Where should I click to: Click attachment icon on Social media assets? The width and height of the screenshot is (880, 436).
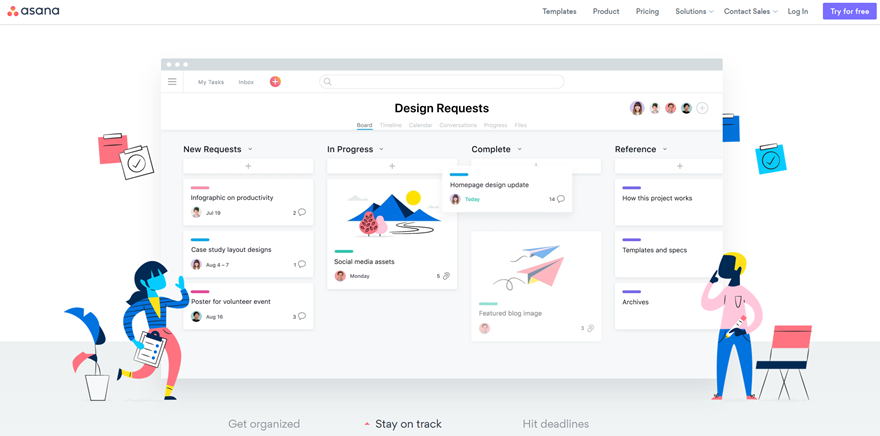click(447, 276)
